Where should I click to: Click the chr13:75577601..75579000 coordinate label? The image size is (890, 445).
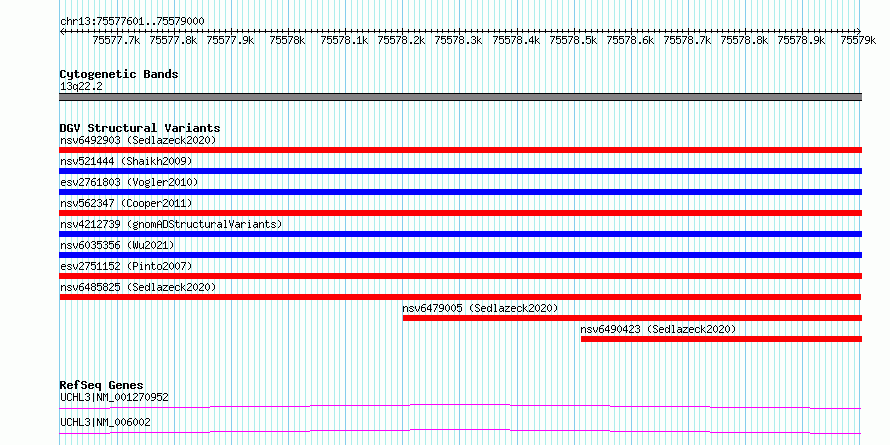pyautogui.click(x=132, y=21)
